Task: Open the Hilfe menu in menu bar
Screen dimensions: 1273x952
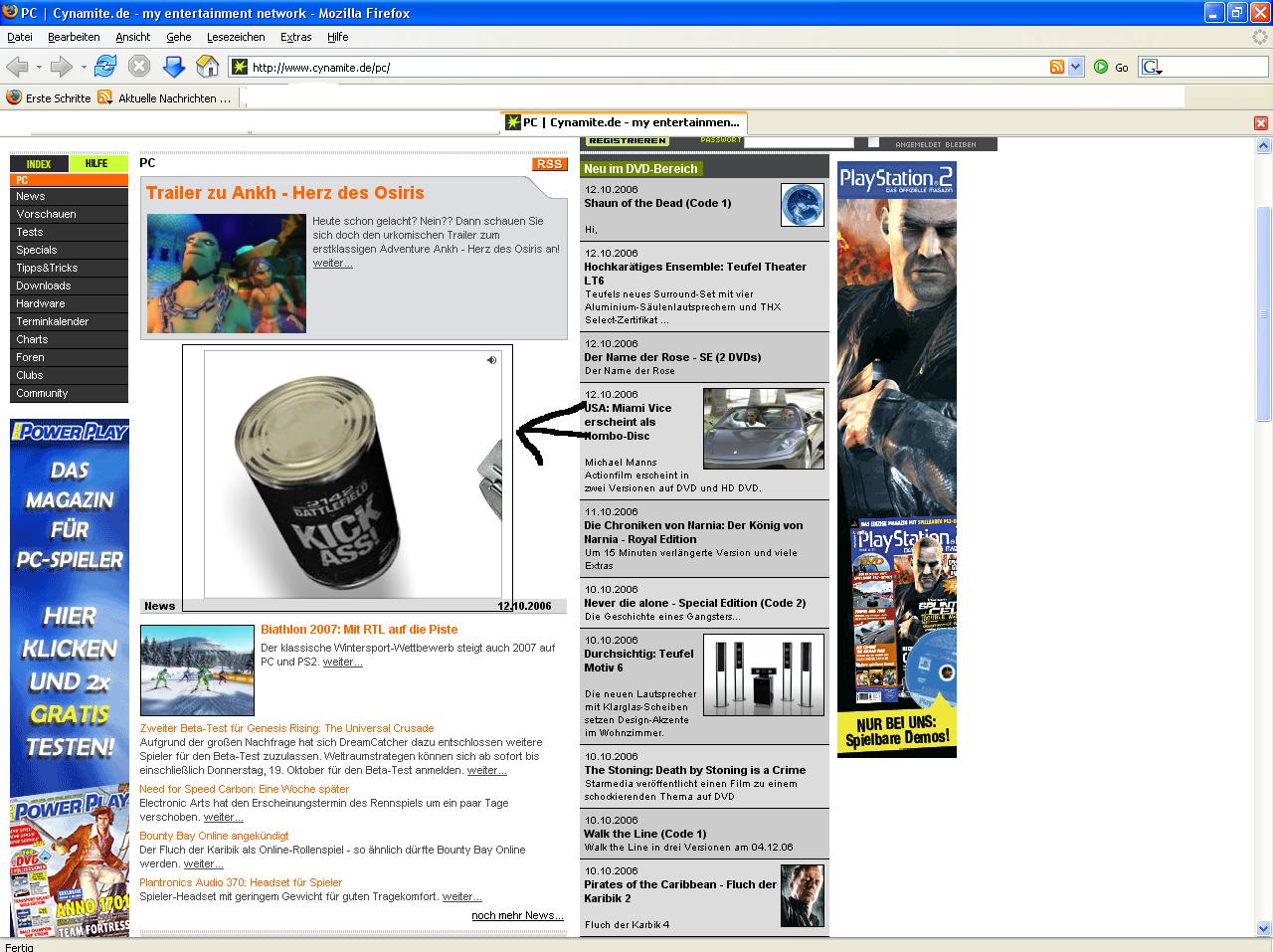Action: pyautogui.click(x=338, y=37)
